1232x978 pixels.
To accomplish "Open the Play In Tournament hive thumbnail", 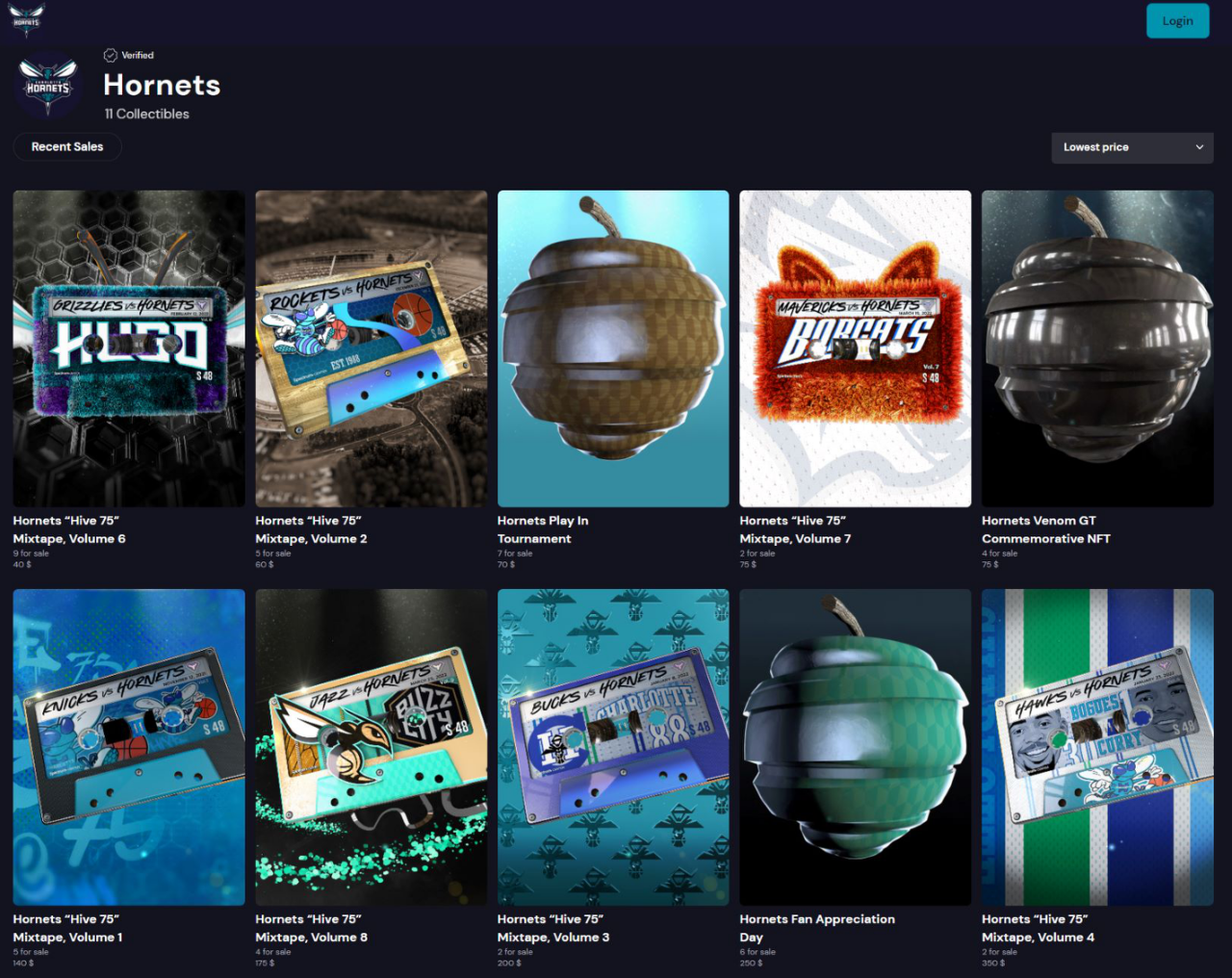I will coord(613,348).
